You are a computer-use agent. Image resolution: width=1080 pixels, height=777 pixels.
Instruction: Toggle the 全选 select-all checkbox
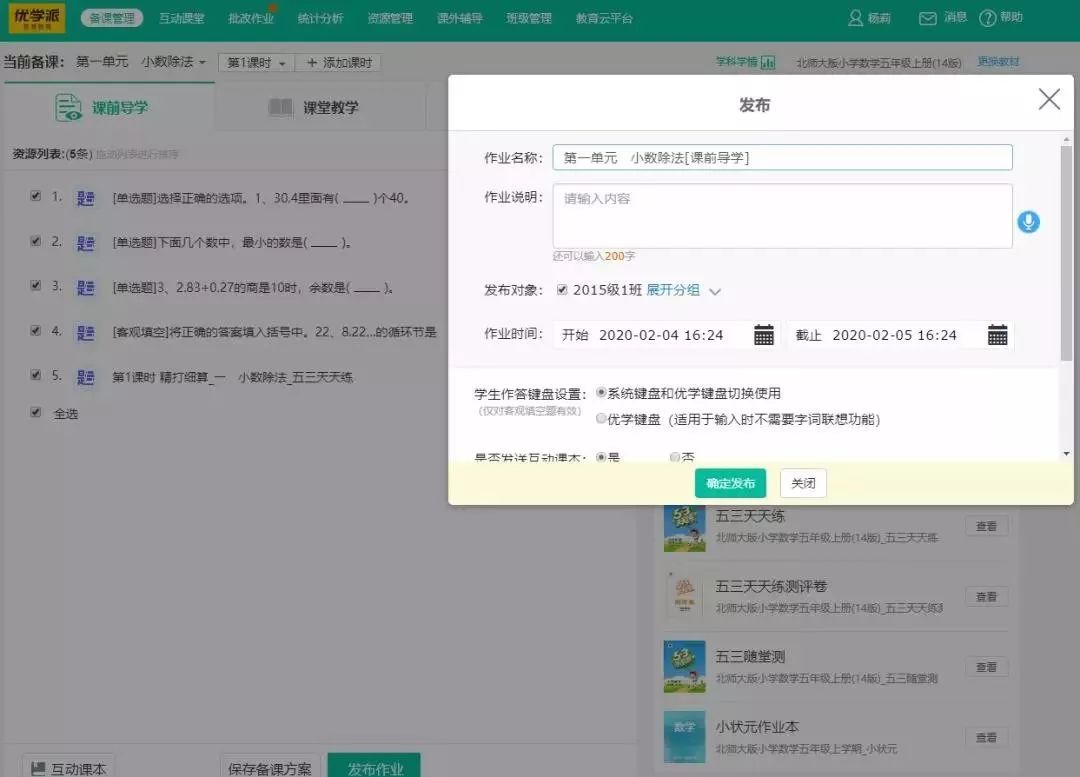coord(36,413)
